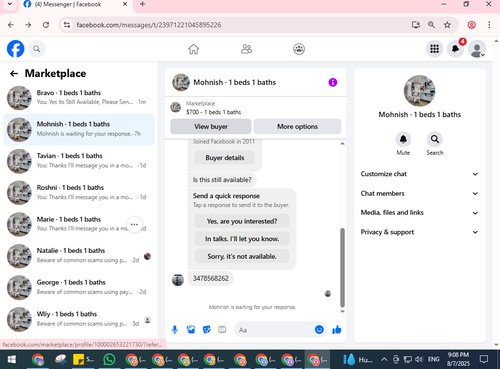The width and height of the screenshot is (500, 369).
Task: Send 'Sorry, it's not available.' response
Action: pyautogui.click(x=242, y=256)
